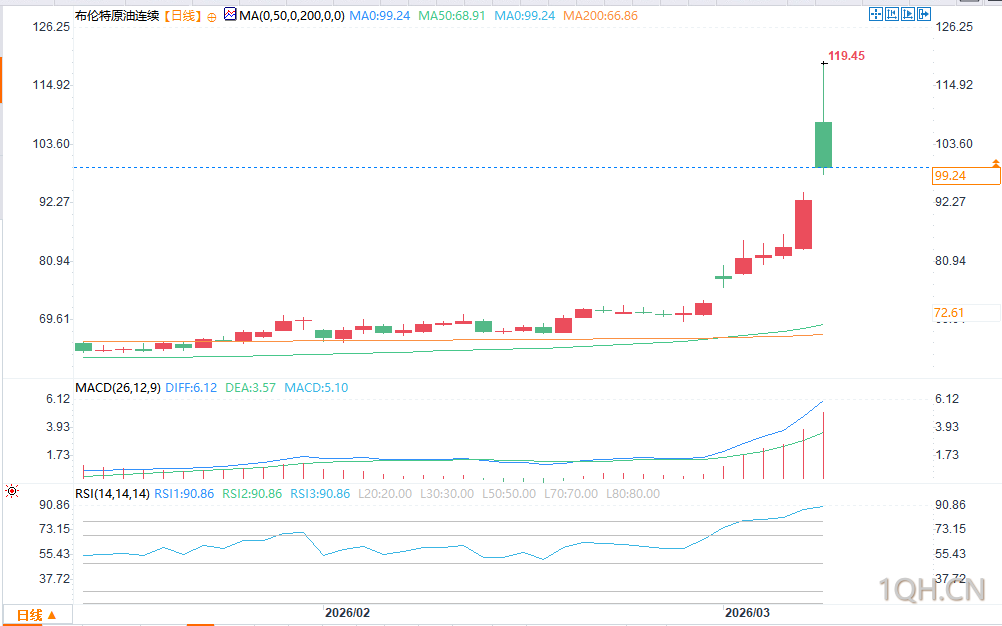
Task: Click the first MA0:99.24 legend value
Action: 380,15
